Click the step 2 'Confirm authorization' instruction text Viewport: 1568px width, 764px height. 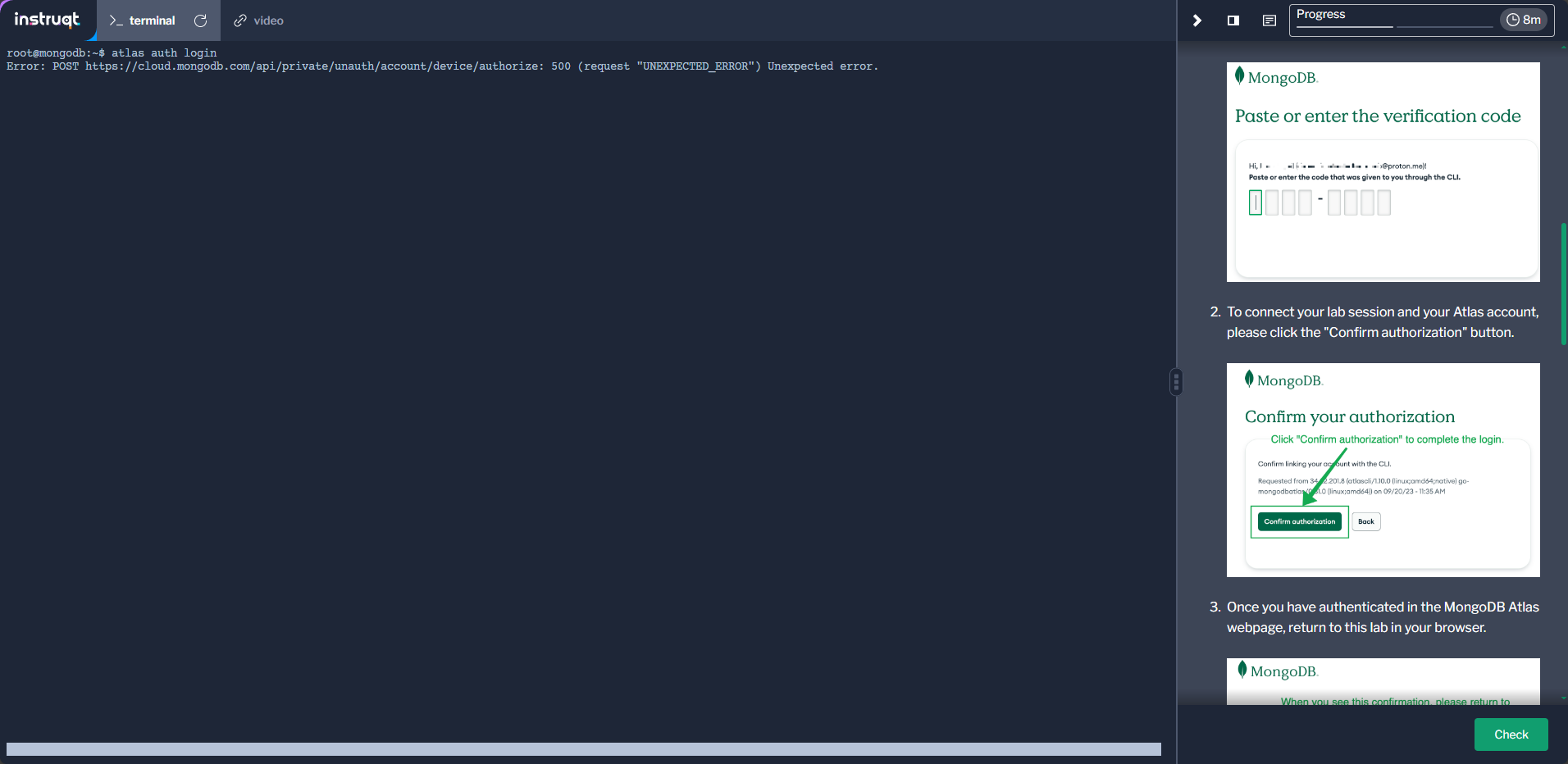pos(1383,322)
